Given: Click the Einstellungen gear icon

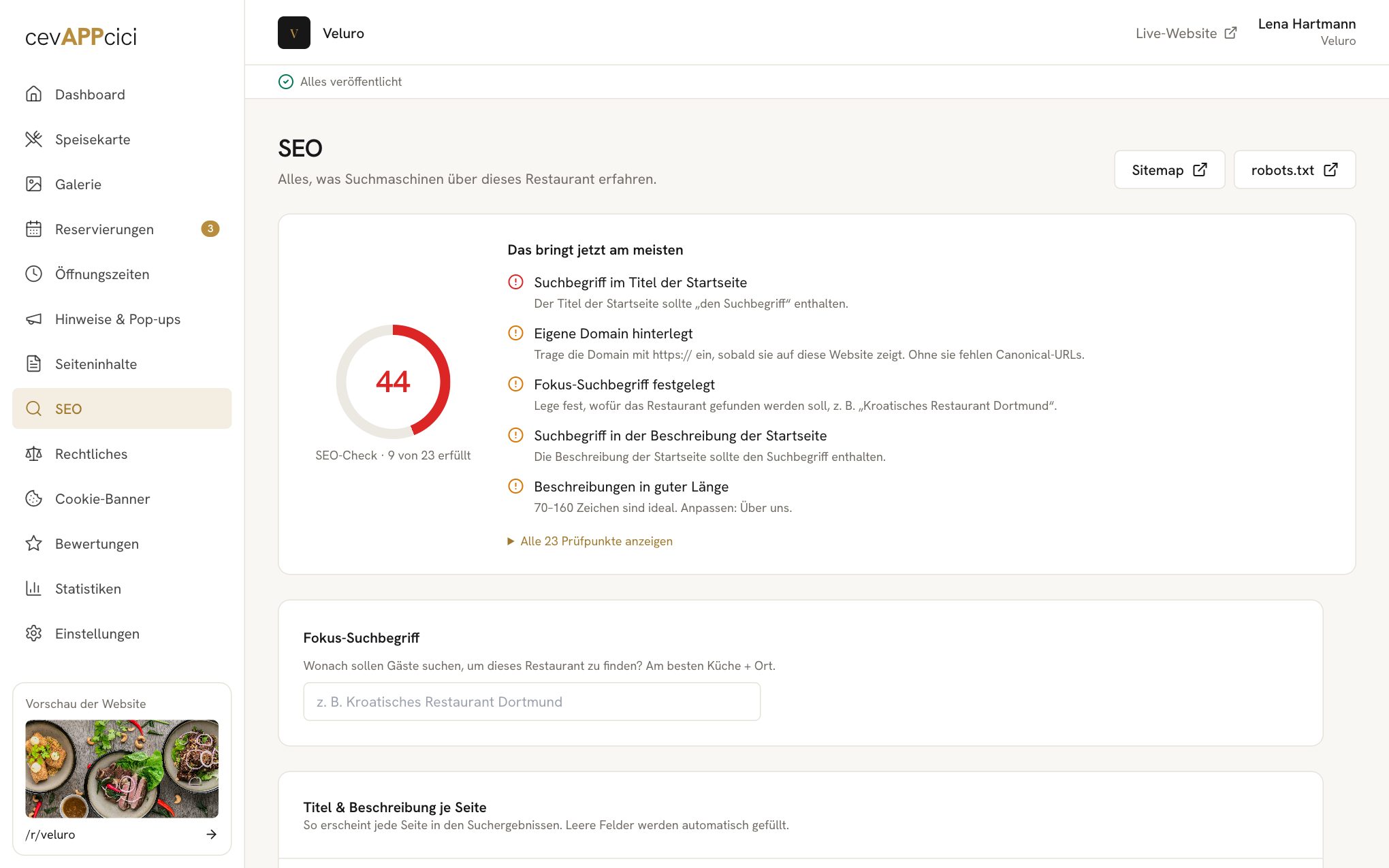Looking at the screenshot, I should [x=33, y=633].
